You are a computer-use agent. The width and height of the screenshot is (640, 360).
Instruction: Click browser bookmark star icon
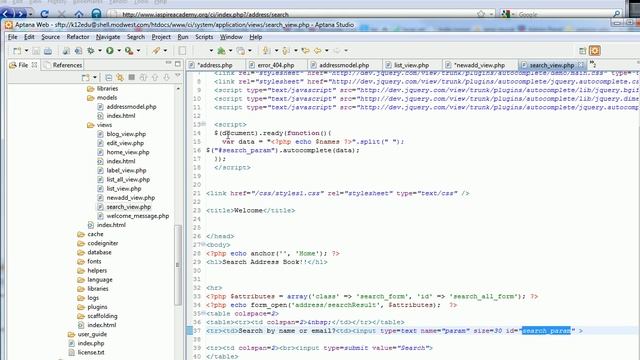[481, 14]
